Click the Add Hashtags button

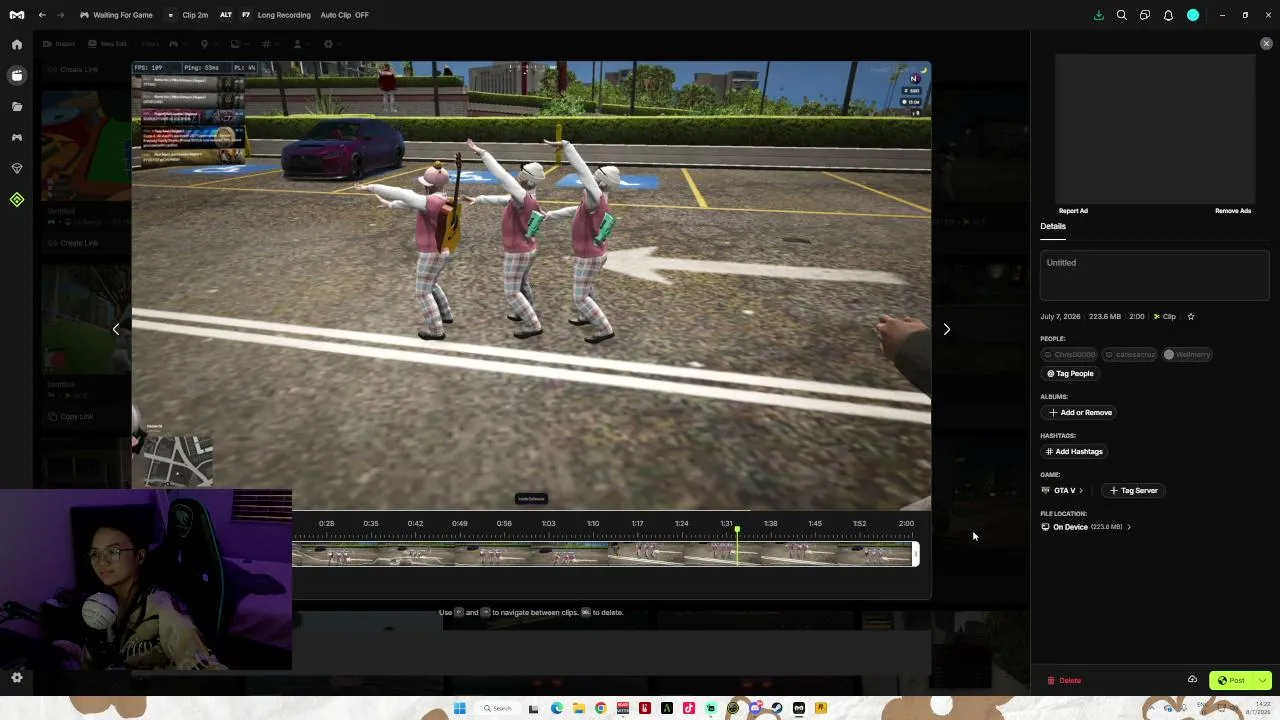click(x=1074, y=452)
